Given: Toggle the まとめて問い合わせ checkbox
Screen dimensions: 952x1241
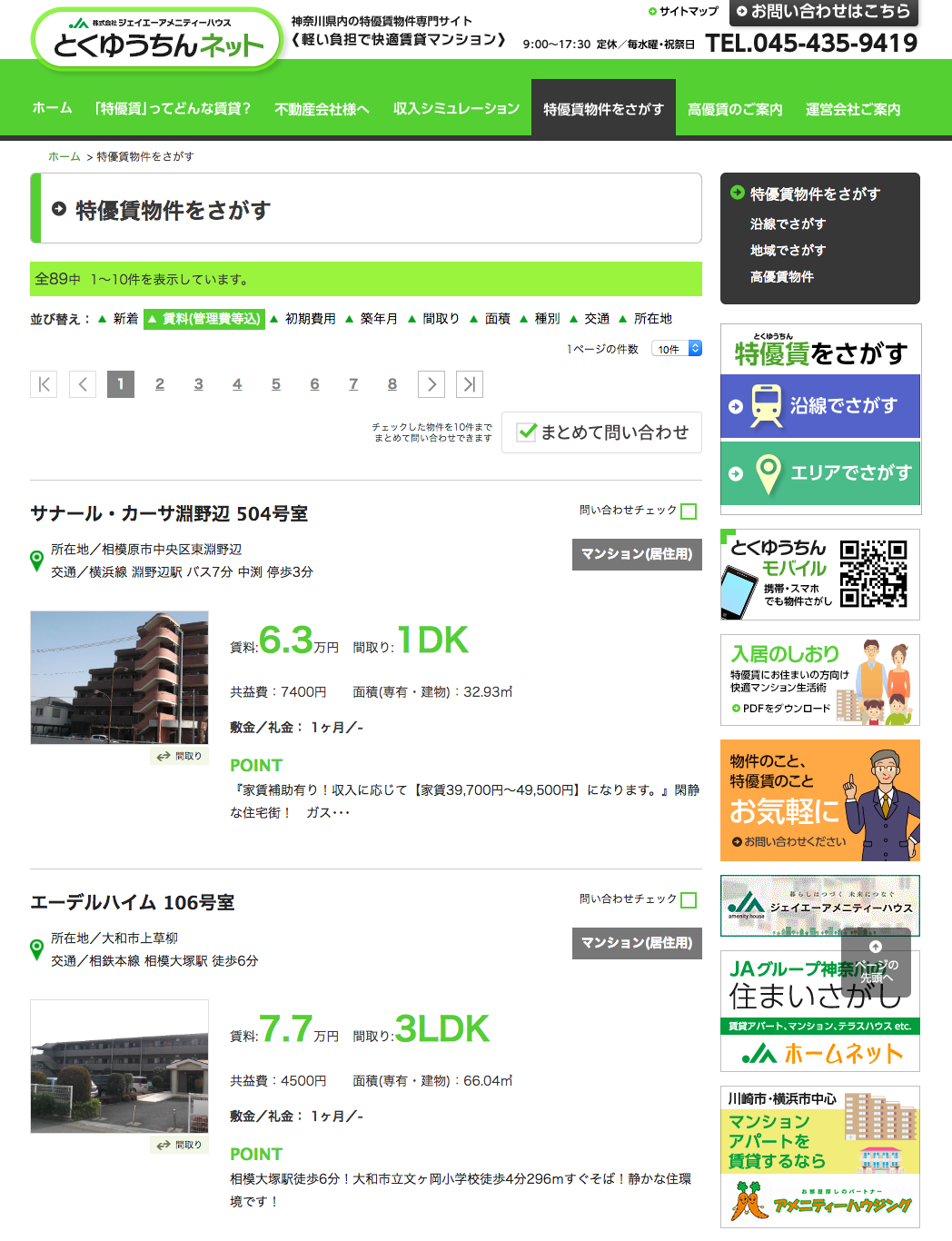Looking at the screenshot, I should point(527,432).
